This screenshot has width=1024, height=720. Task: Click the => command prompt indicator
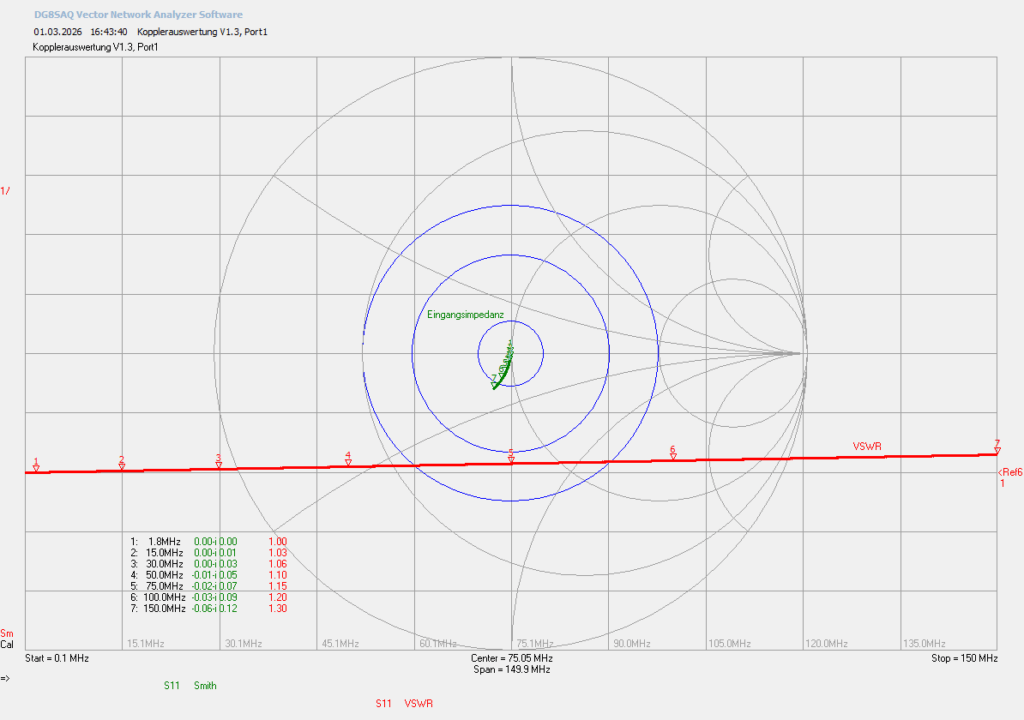(x=5, y=678)
